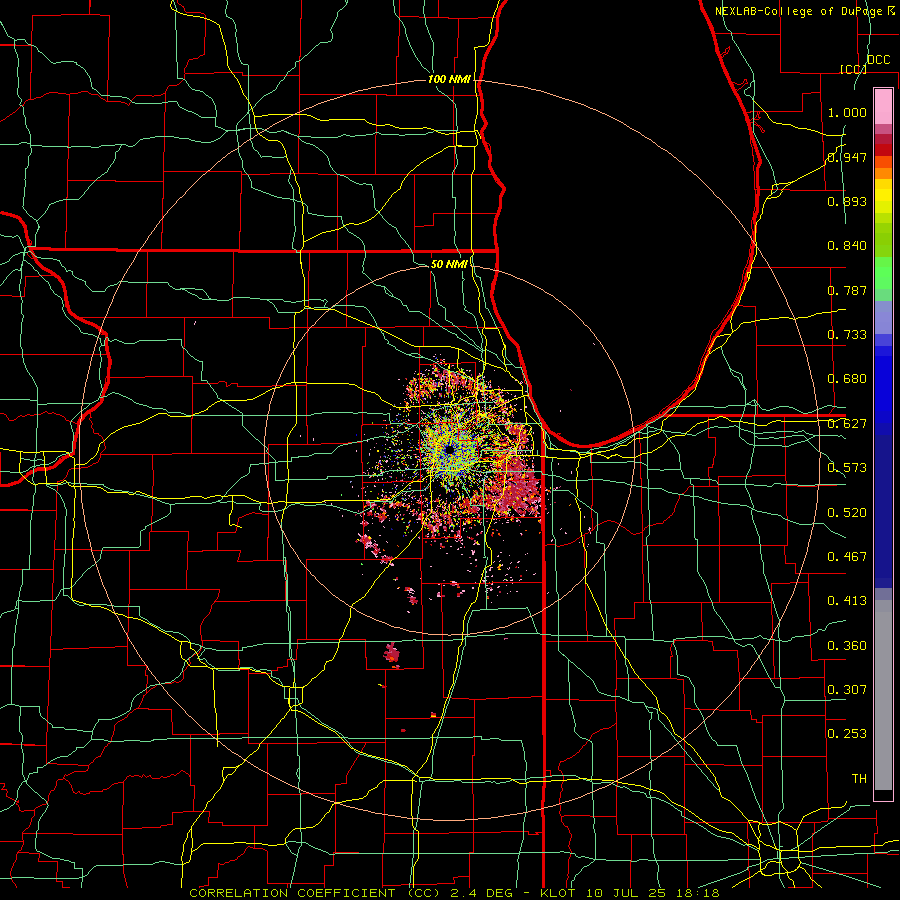Click the 1.000 legend value
The image size is (900, 900).
[x=847, y=112]
